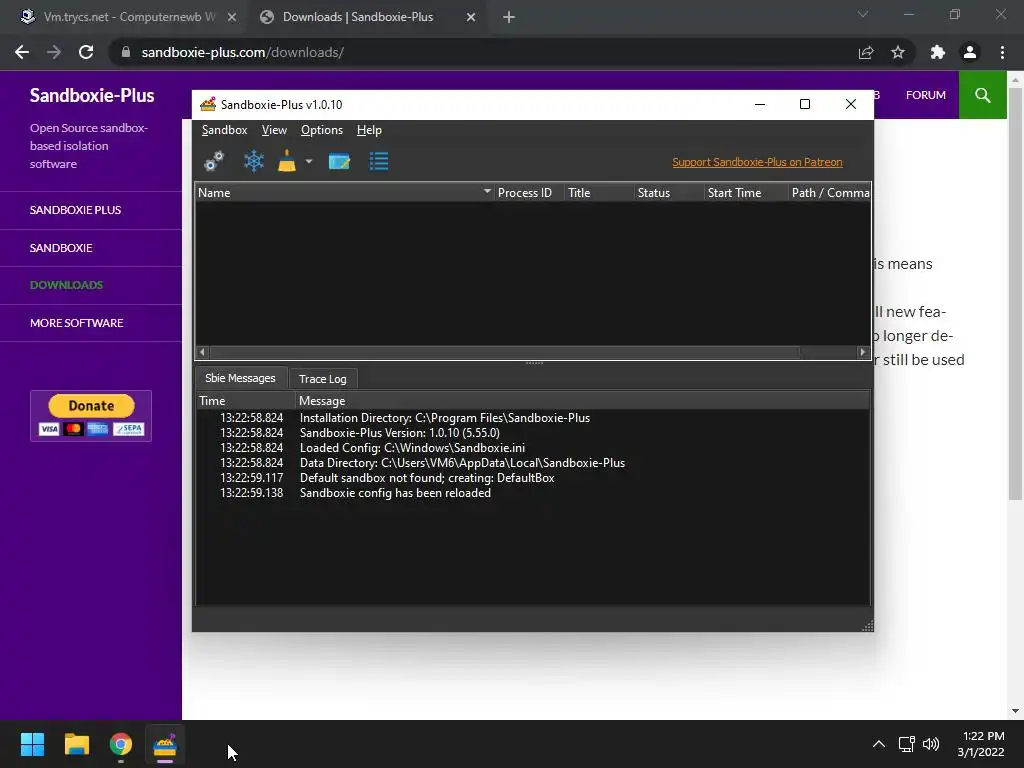Click the Sandboxie-Plus website title
This screenshot has width=1024, height=768.
[92, 95]
